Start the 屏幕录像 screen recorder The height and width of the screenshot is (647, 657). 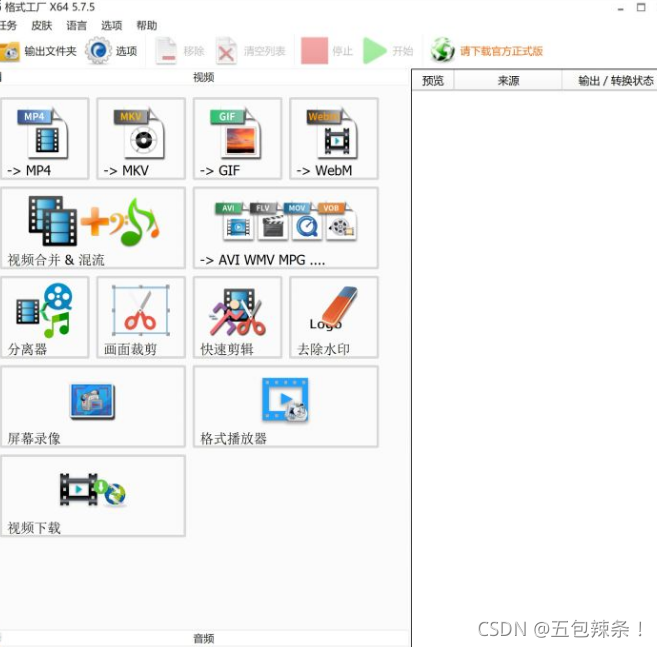93,406
